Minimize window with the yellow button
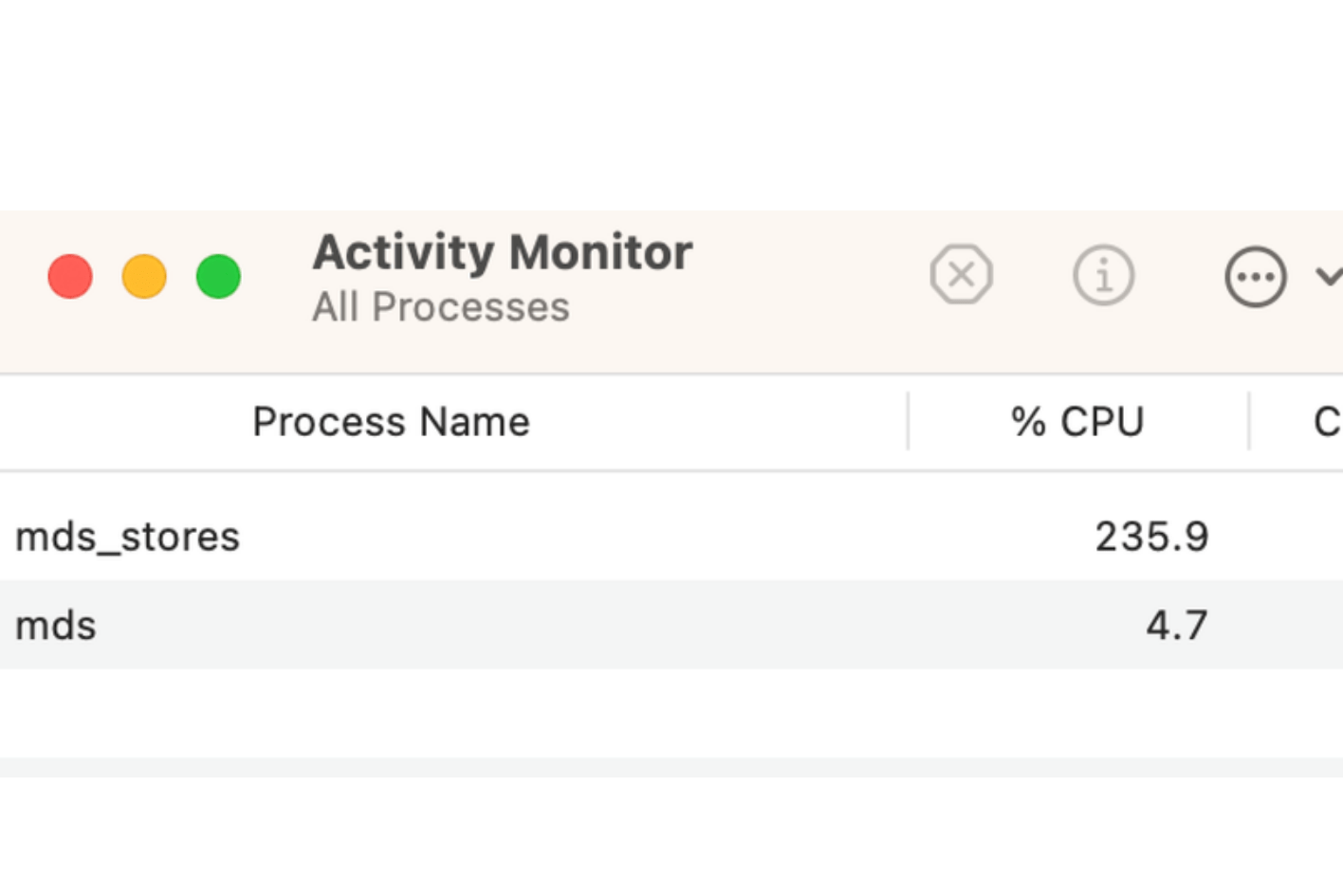1343x896 pixels. [x=144, y=277]
